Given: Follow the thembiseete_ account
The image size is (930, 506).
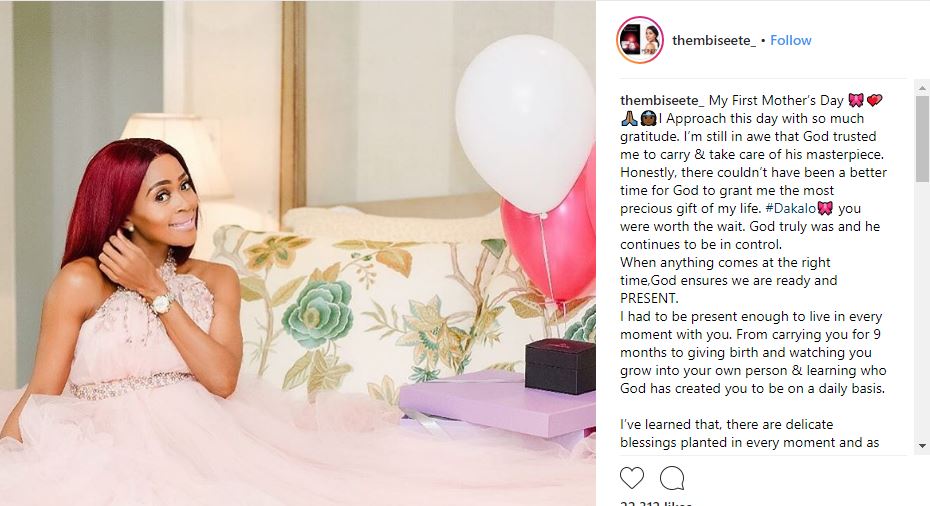Looking at the screenshot, I should (791, 40).
